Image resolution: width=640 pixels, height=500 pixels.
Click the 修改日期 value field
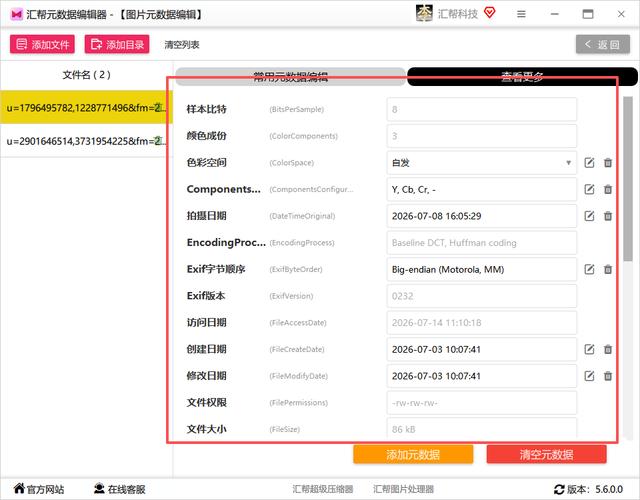point(482,376)
